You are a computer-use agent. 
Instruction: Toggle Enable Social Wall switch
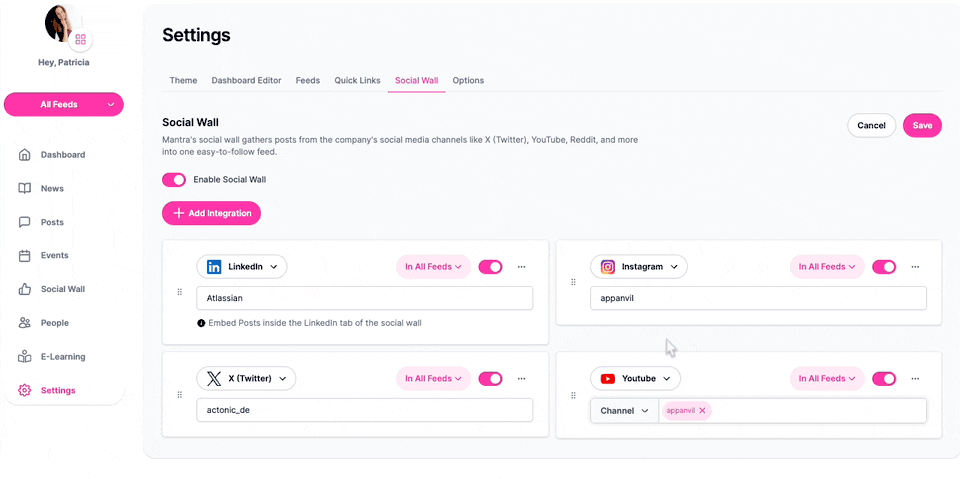[174, 179]
